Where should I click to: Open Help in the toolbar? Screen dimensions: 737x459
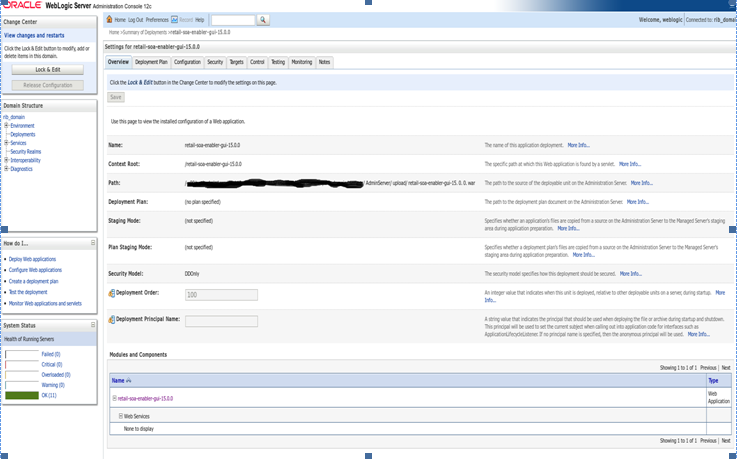click(x=200, y=20)
